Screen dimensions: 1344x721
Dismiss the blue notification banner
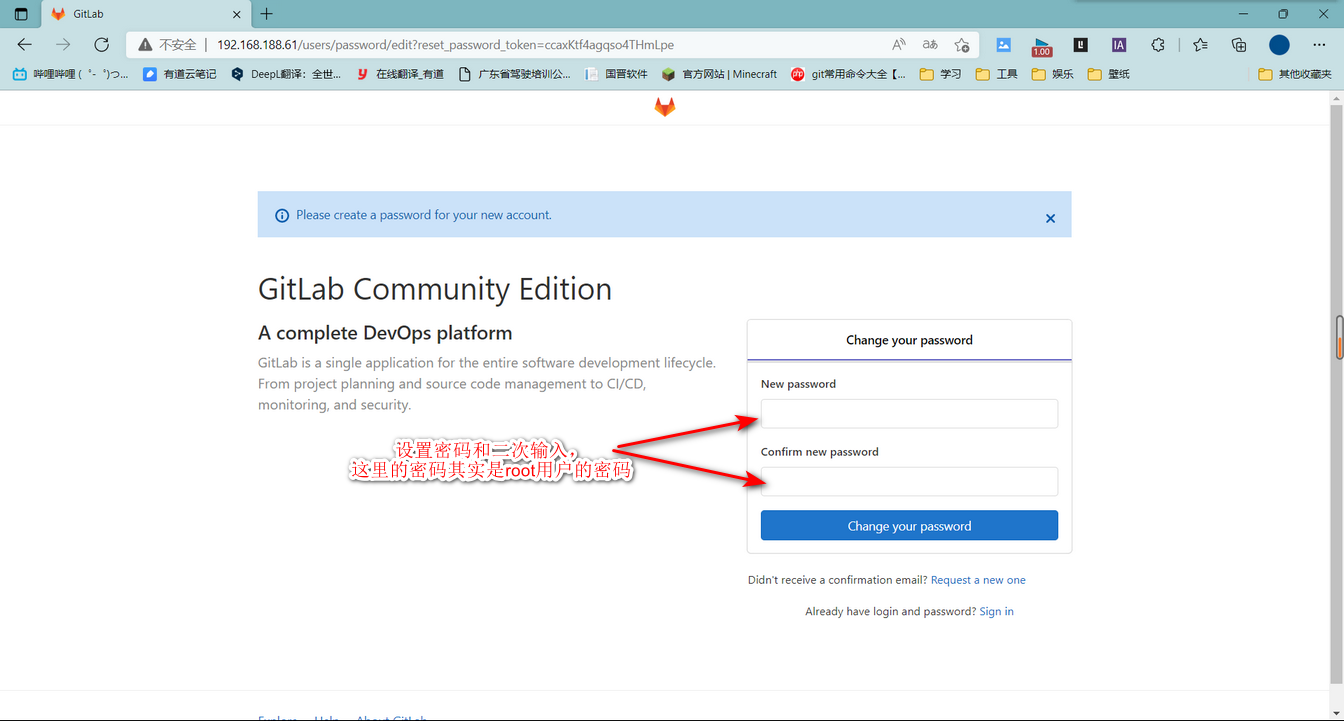1050,217
